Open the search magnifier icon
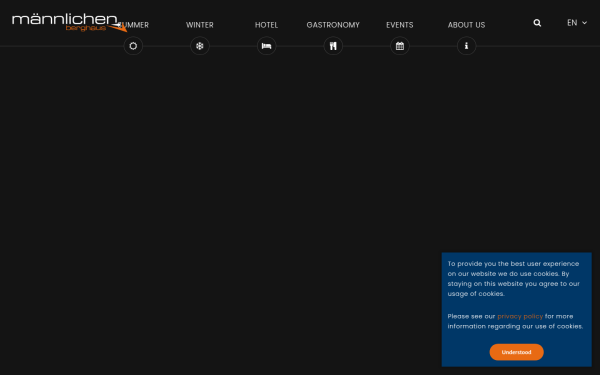The width and height of the screenshot is (600, 375). (x=537, y=23)
